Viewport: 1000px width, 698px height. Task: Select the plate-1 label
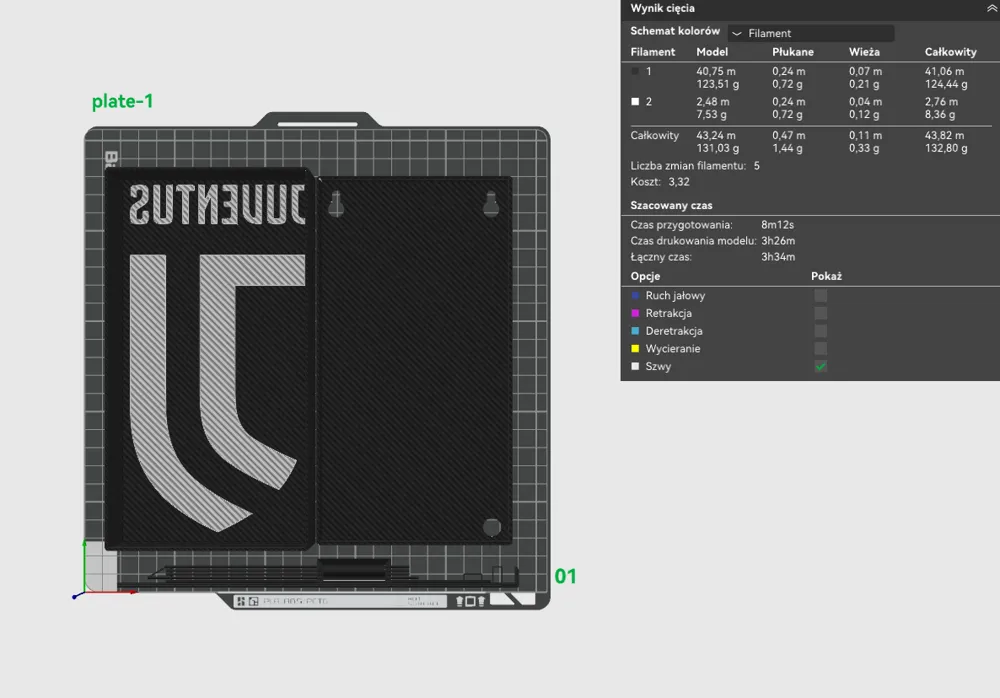tap(122, 101)
